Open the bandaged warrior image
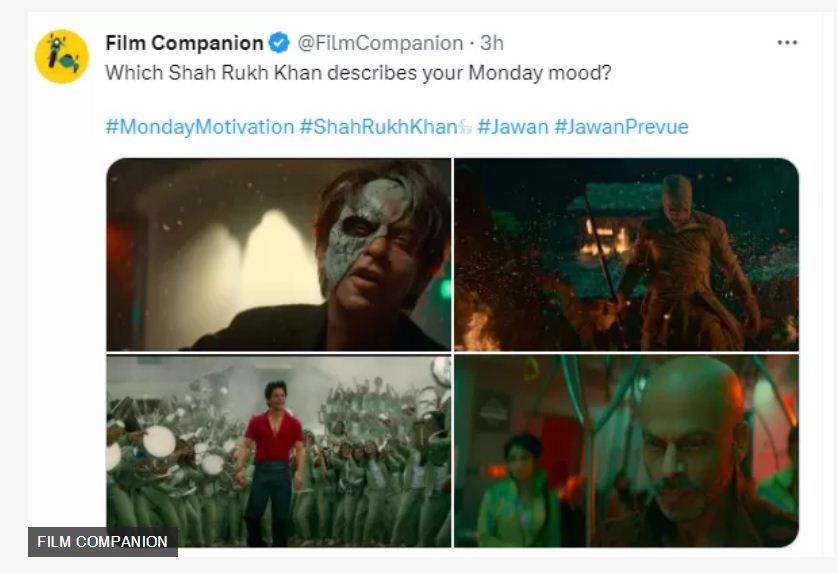The width and height of the screenshot is (838, 573). coord(627,254)
